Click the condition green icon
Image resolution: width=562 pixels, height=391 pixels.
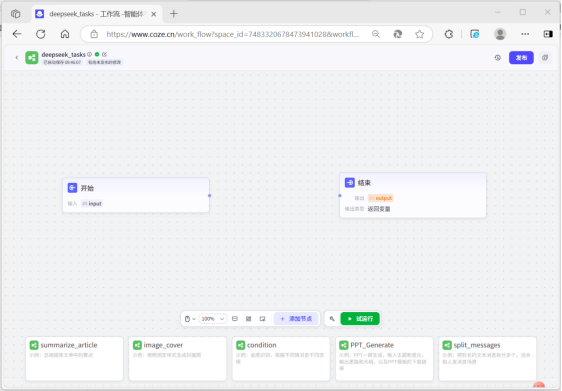click(240, 345)
